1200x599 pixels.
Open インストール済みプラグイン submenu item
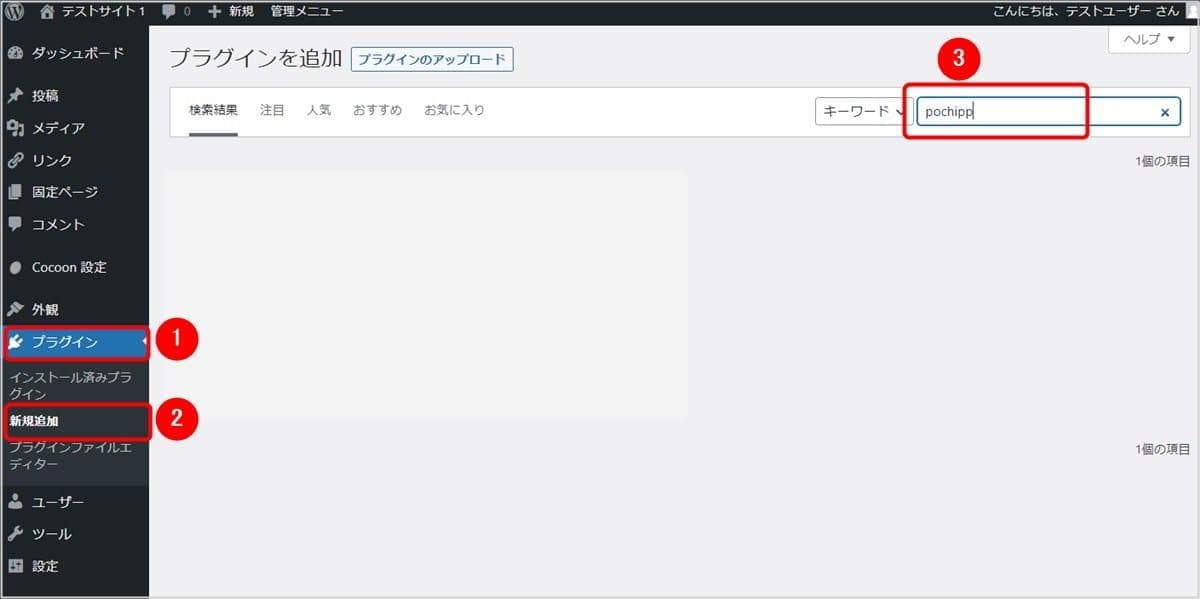[x=70, y=386]
